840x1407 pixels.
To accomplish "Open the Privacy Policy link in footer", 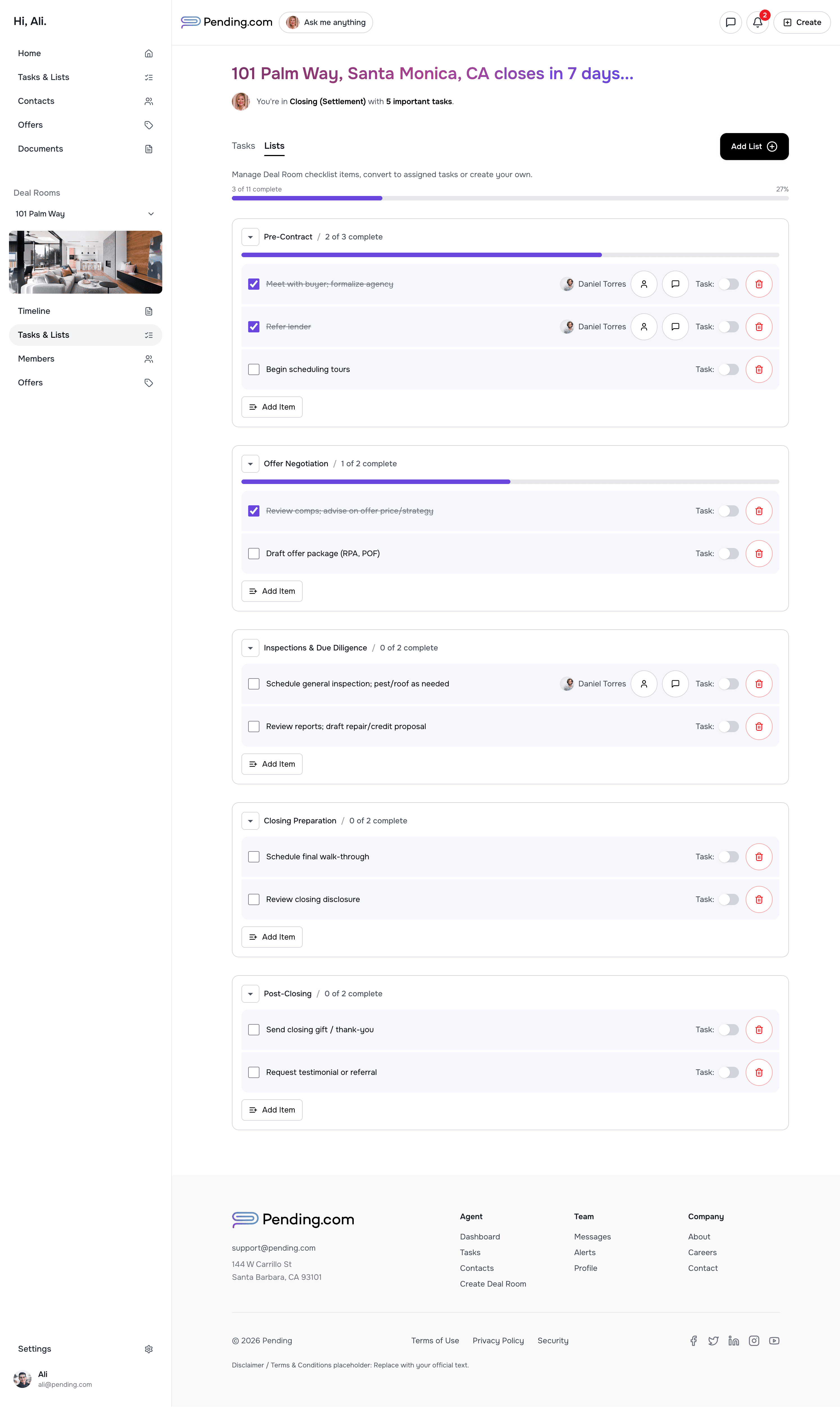I will [498, 1341].
